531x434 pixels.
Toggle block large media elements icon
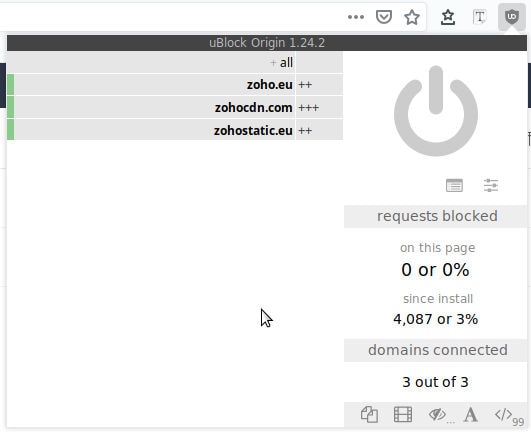tap(403, 414)
